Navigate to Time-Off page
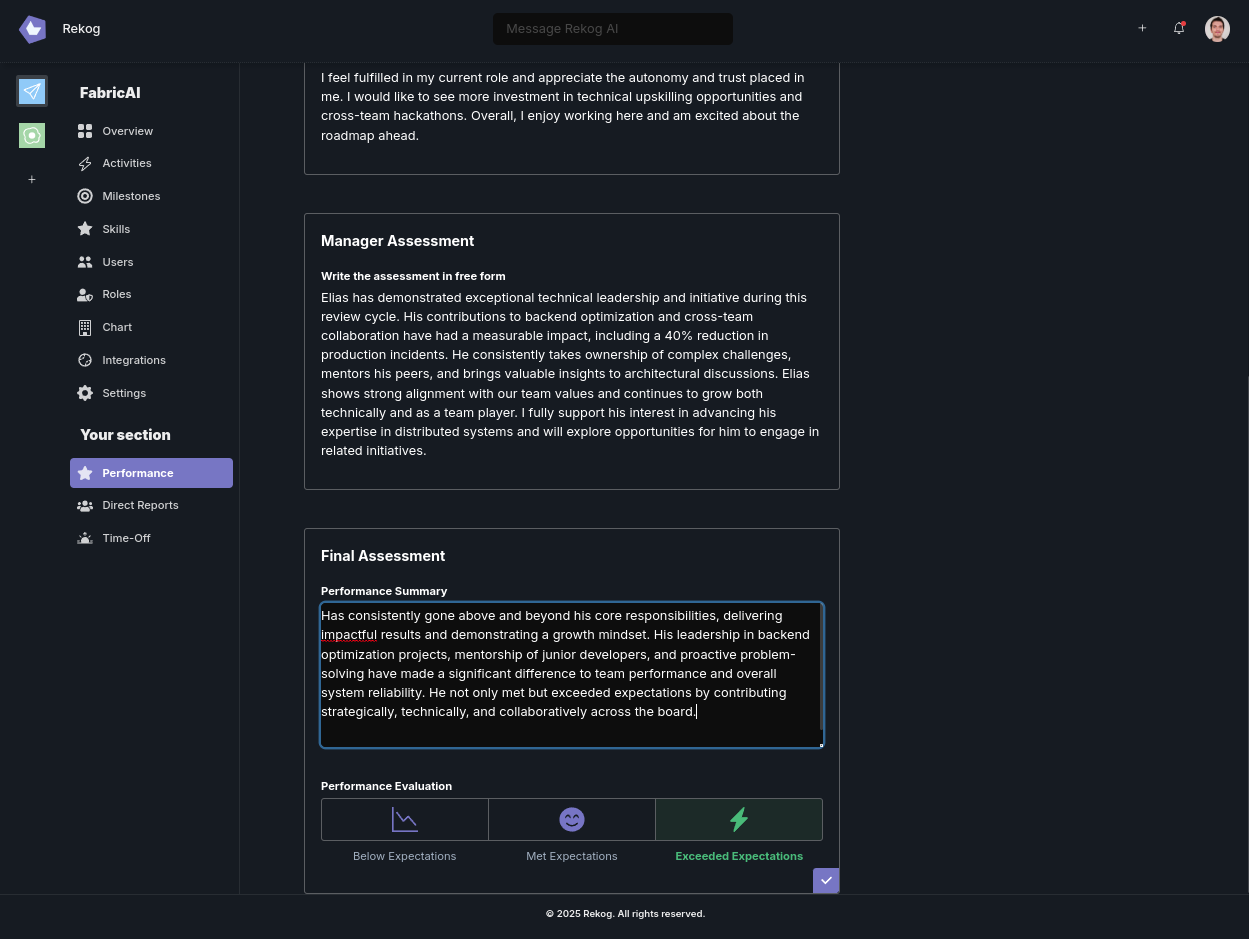The image size is (1249, 939). click(126, 538)
